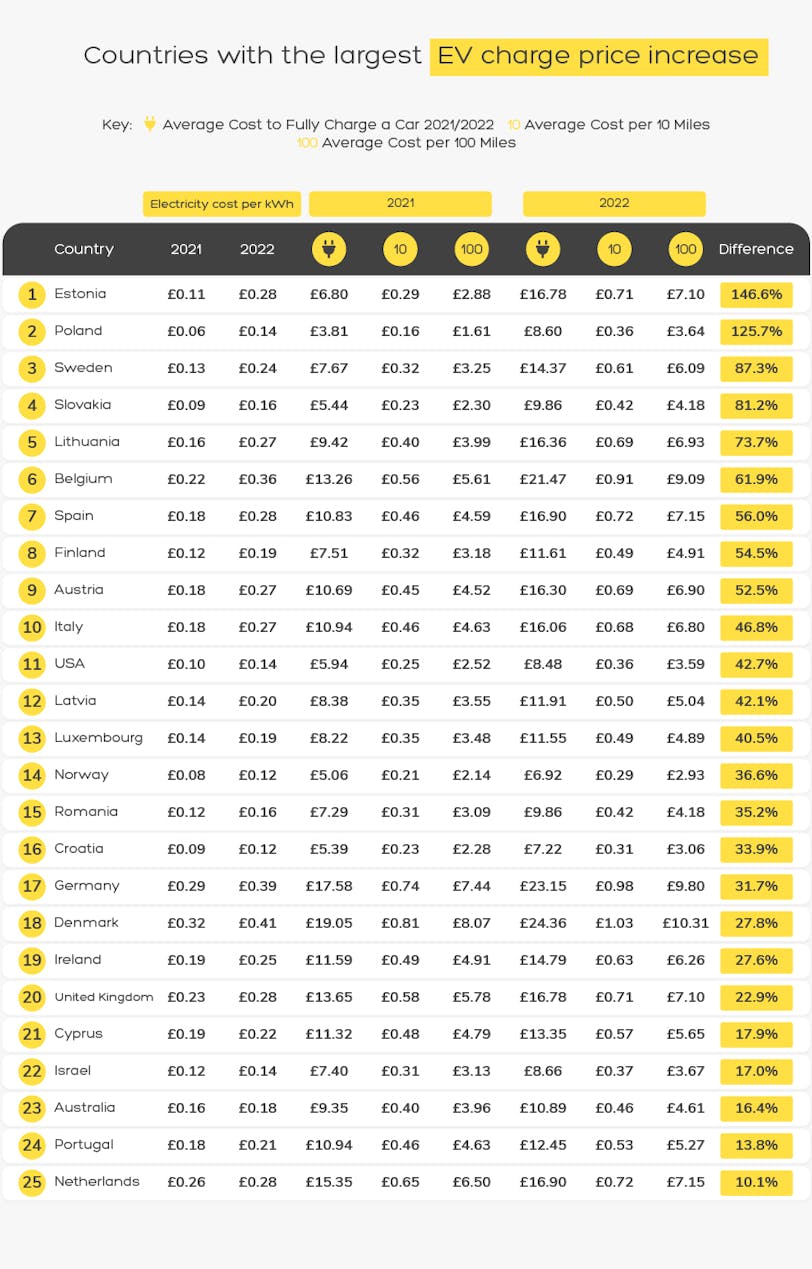The width and height of the screenshot is (812, 1269).
Task: Click Germany's 31.7% difference badge
Action: point(756,886)
